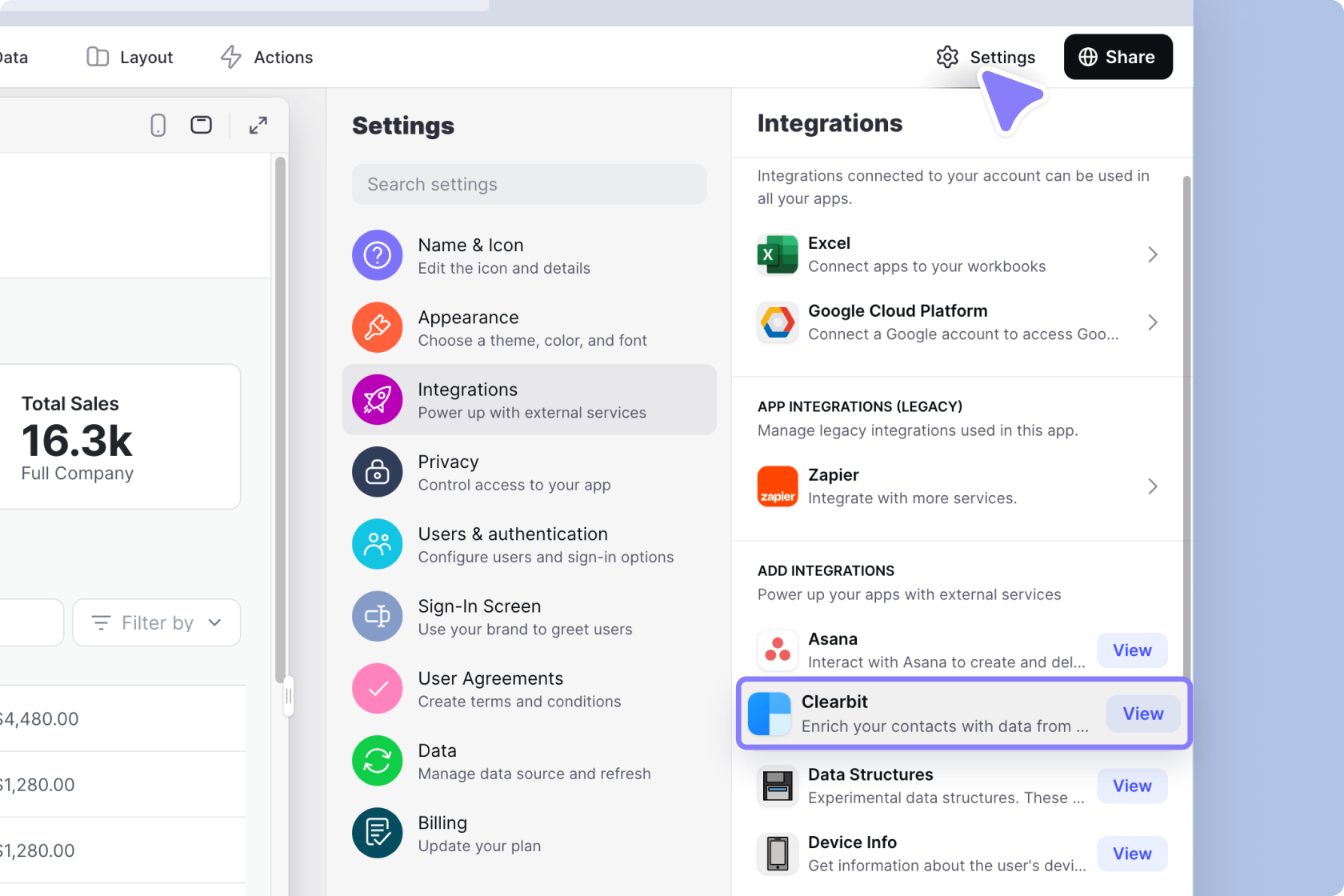Open the Filter by dropdown
The image size is (1344, 896).
pos(156,622)
